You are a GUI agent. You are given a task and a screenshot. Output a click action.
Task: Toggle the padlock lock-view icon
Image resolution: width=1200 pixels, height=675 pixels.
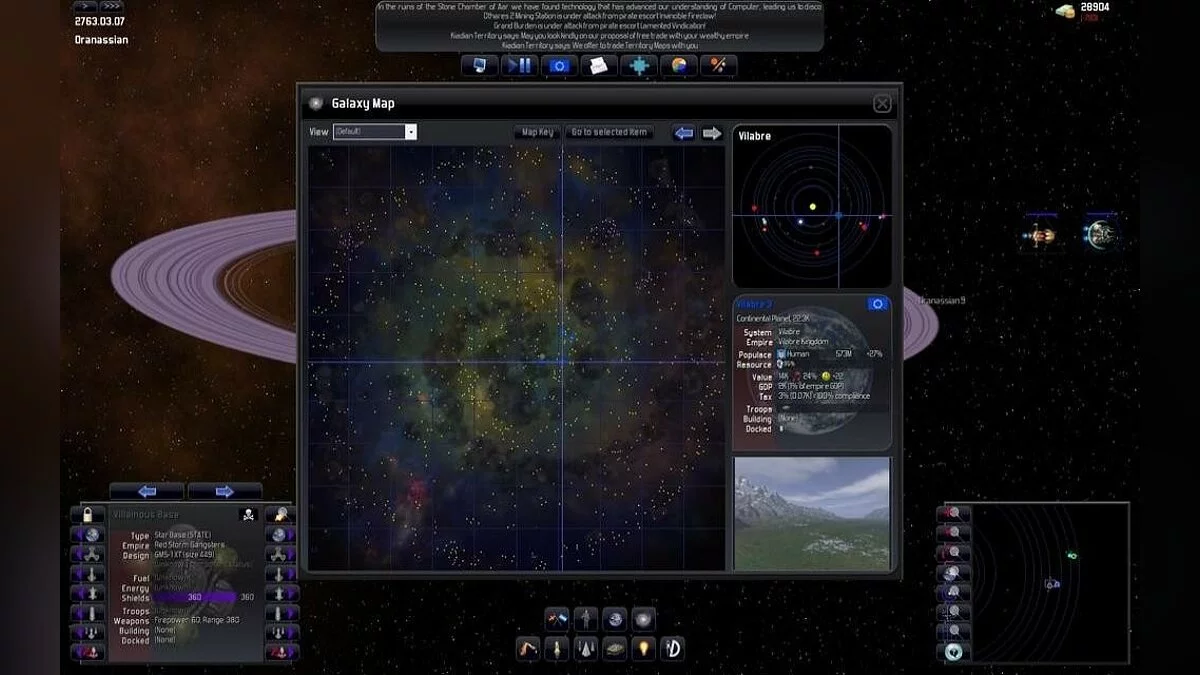tap(87, 515)
